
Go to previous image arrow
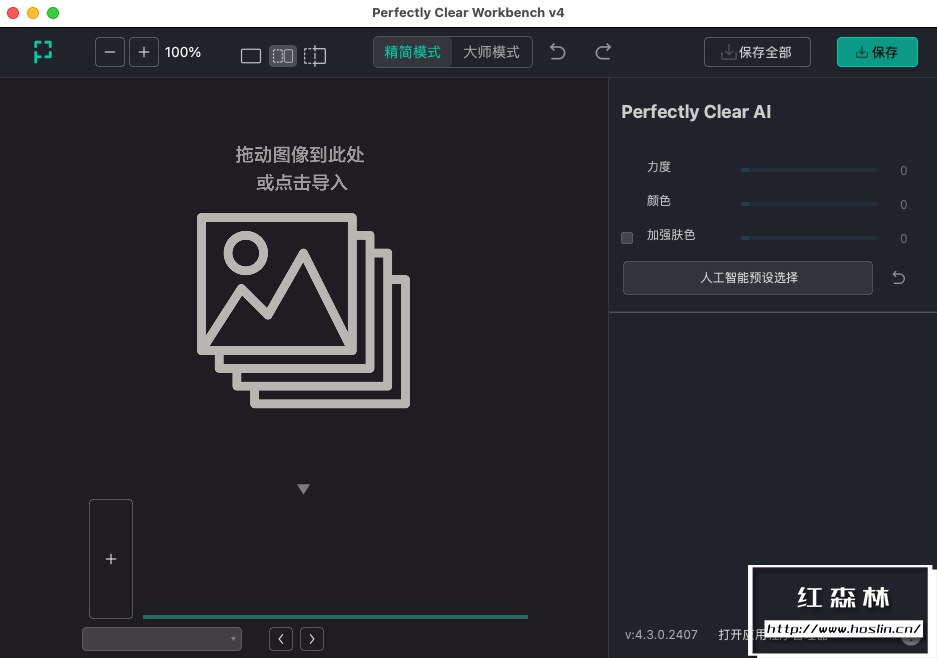tap(281, 639)
